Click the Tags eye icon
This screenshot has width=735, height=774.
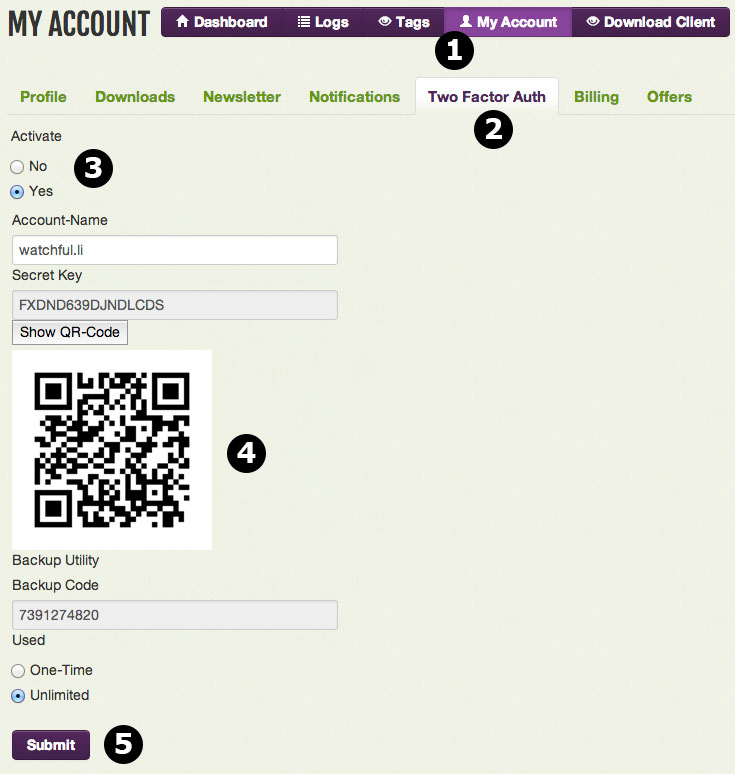385,21
